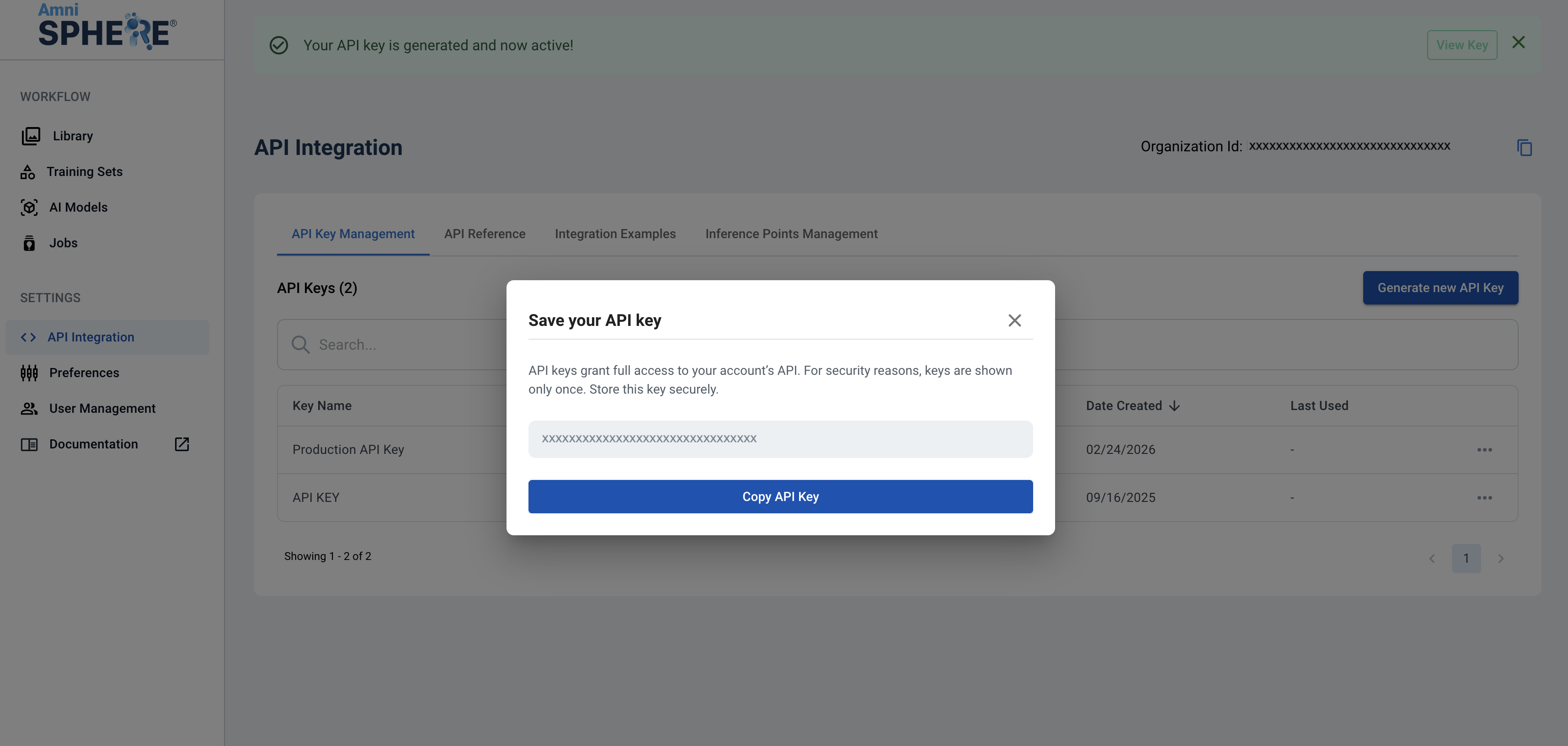Open Inference Points Management tab

pyautogui.click(x=791, y=234)
